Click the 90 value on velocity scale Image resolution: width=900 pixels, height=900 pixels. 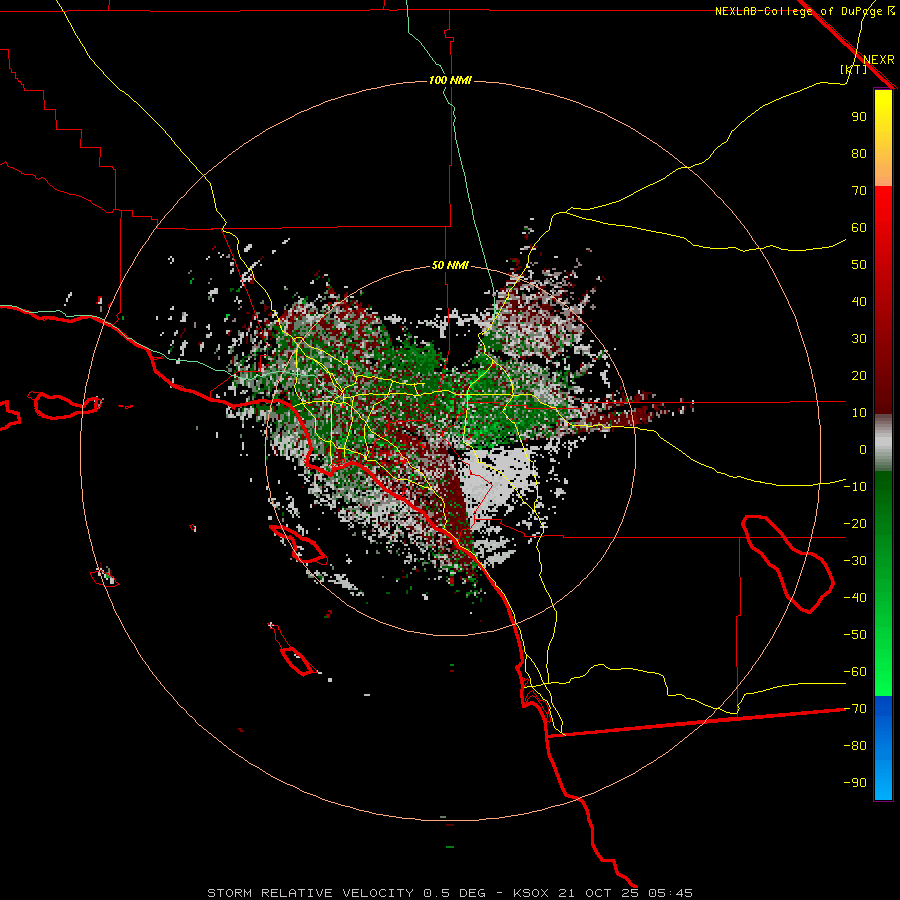click(859, 117)
